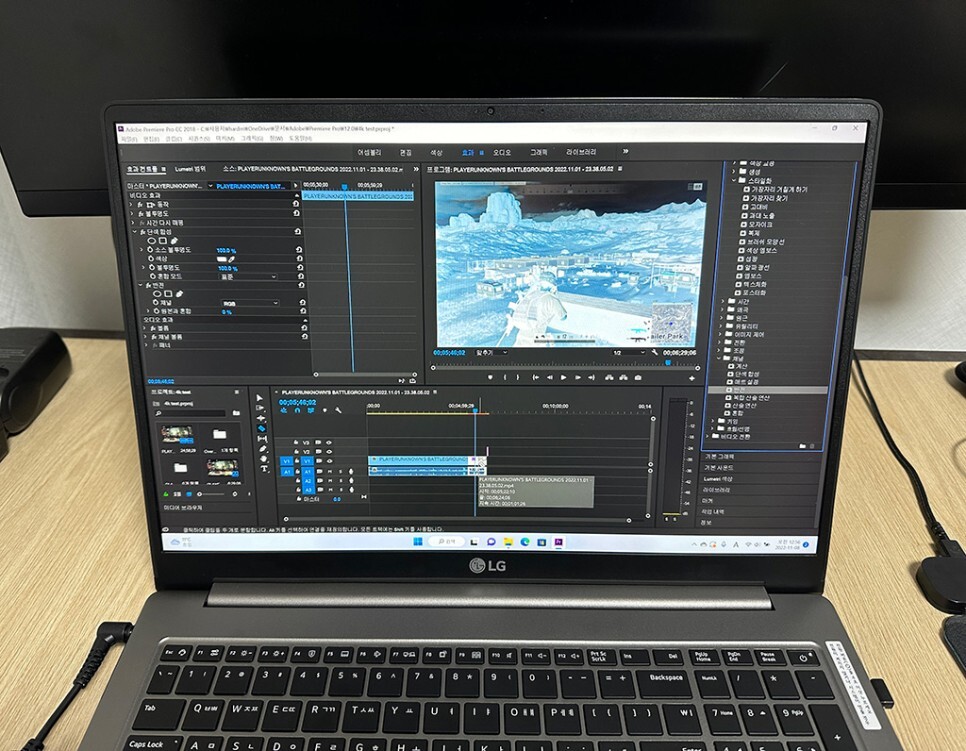Screen dimensions: 966x751
Task: Collapse the 단색 합성 effect
Action: tap(135, 232)
